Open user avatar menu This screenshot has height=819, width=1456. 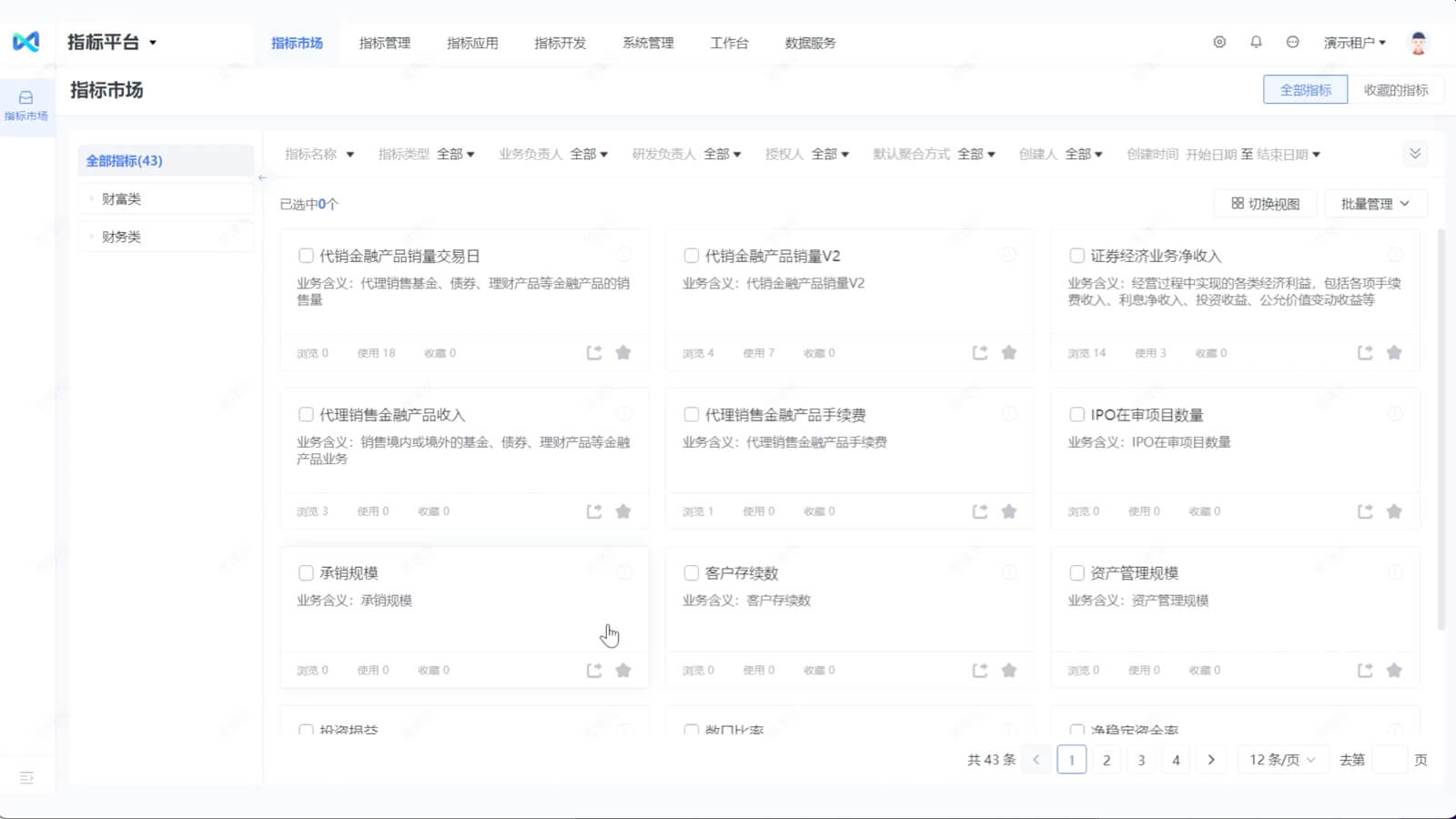[x=1418, y=42]
